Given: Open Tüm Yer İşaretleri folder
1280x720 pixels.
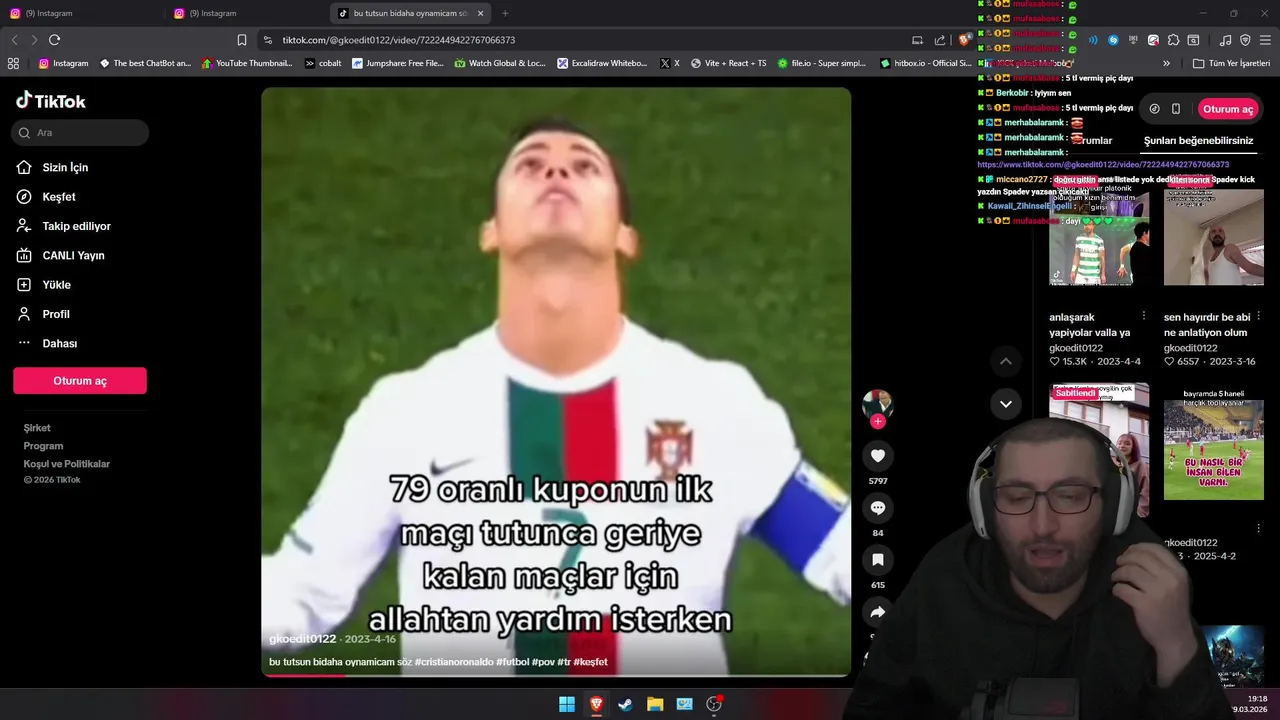Looking at the screenshot, I should (x=1230, y=63).
